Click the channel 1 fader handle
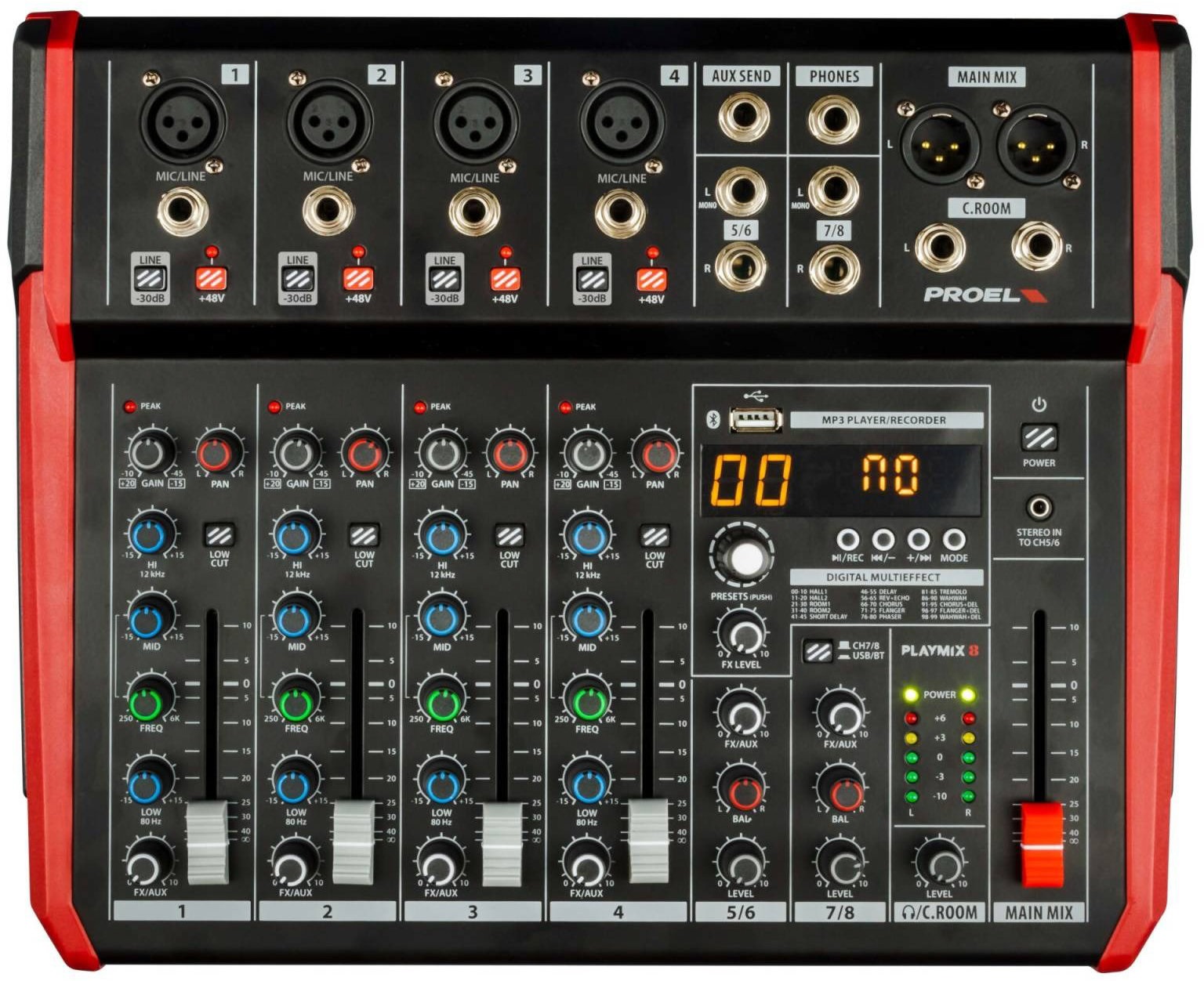Screen dimensions: 1204x981 click(x=209, y=842)
